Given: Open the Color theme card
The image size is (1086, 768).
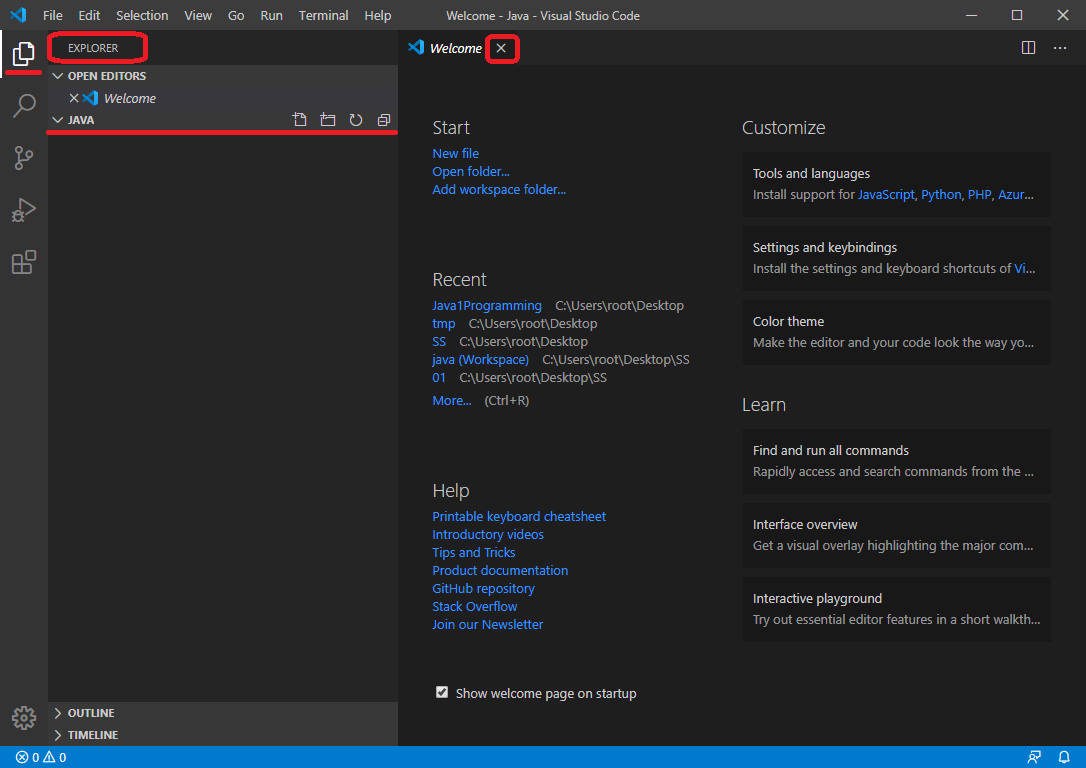Looking at the screenshot, I should 896,332.
